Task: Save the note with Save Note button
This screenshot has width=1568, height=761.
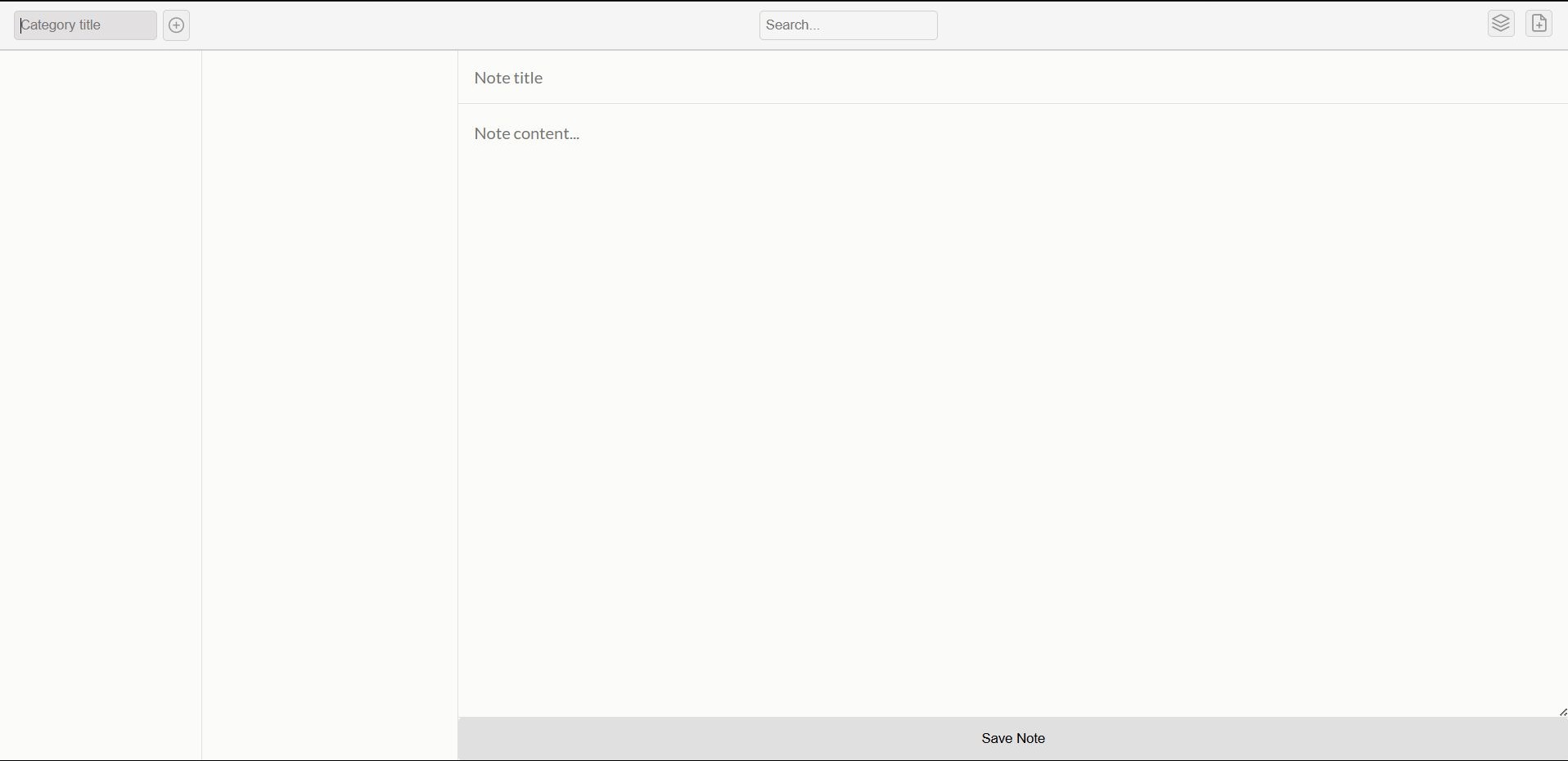Action: (1013, 739)
